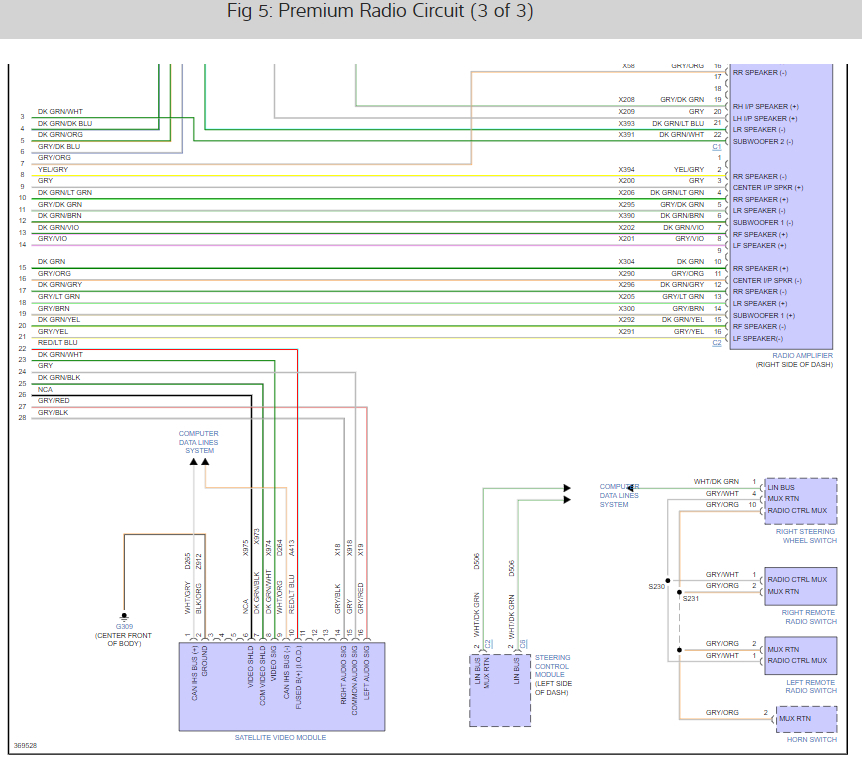Click circuit code X393
Viewport: 862px width, 775px height.
pos(626,123)
